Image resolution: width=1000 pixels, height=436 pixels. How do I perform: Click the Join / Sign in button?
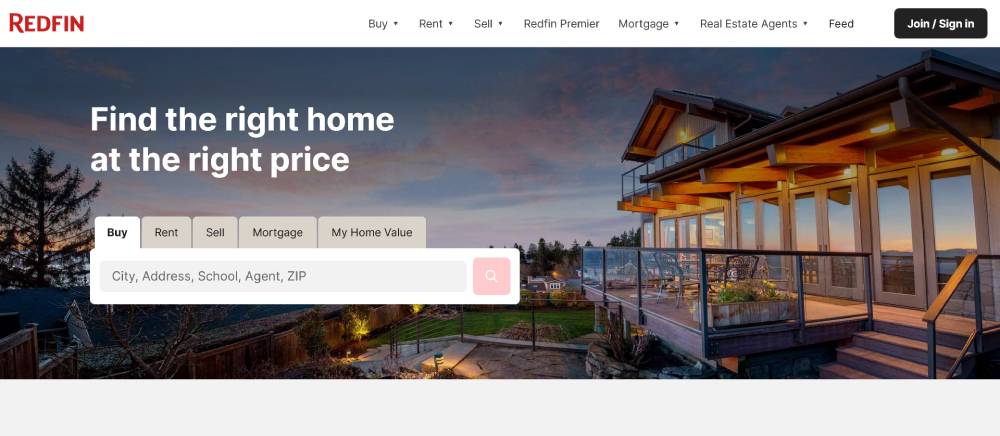click(x=940, y=24)
